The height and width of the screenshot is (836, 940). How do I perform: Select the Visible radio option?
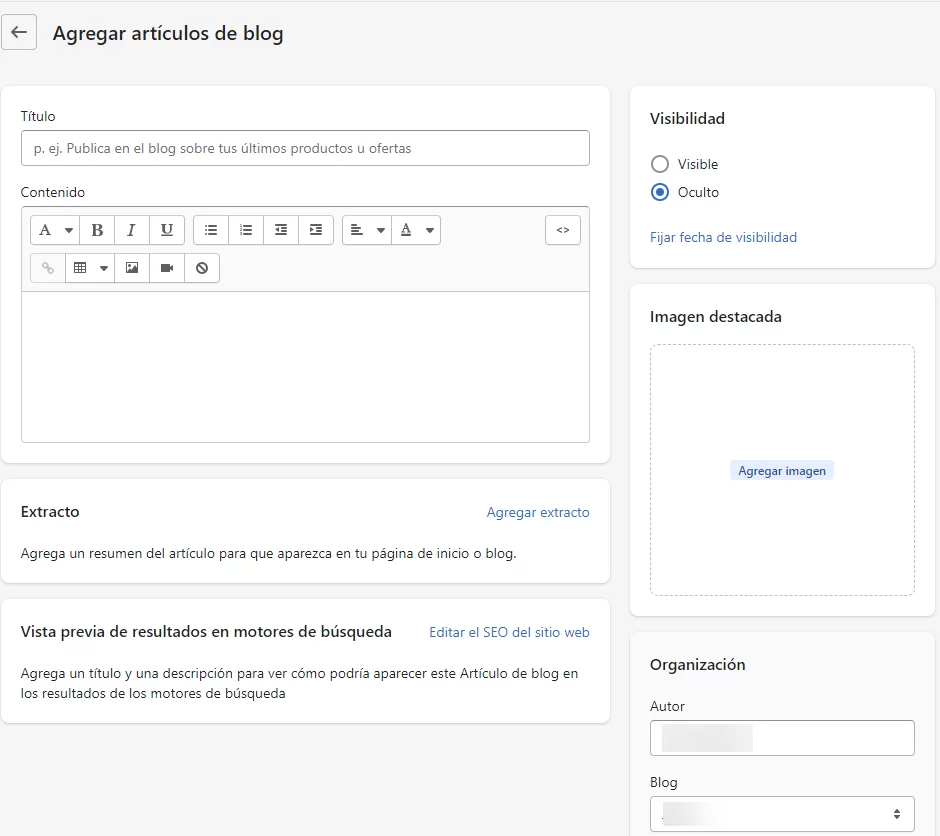[659, 164]
